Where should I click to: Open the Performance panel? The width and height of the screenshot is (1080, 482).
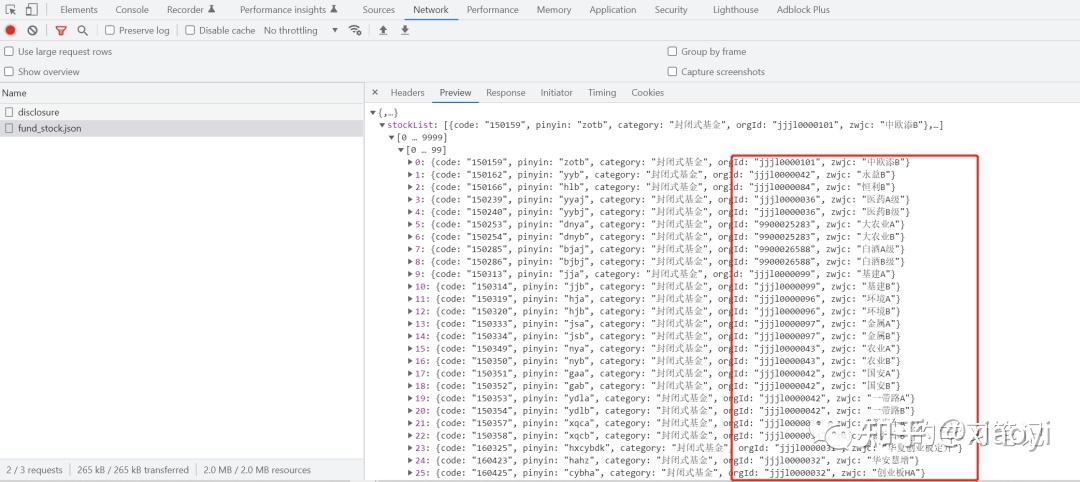pyautogui.click(x=492, y=10)
